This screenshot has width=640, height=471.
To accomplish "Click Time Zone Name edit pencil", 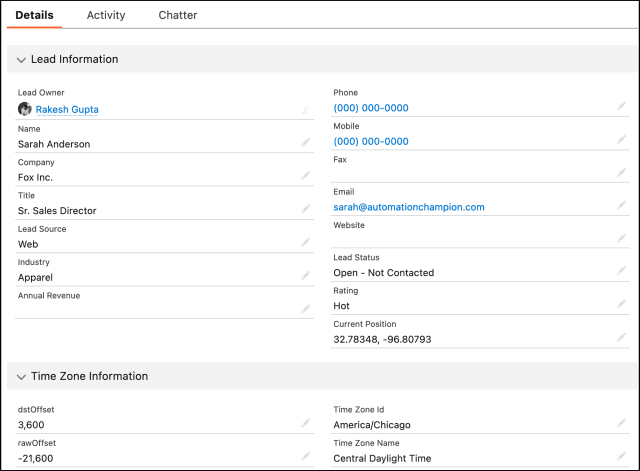I will click(621, 456).
